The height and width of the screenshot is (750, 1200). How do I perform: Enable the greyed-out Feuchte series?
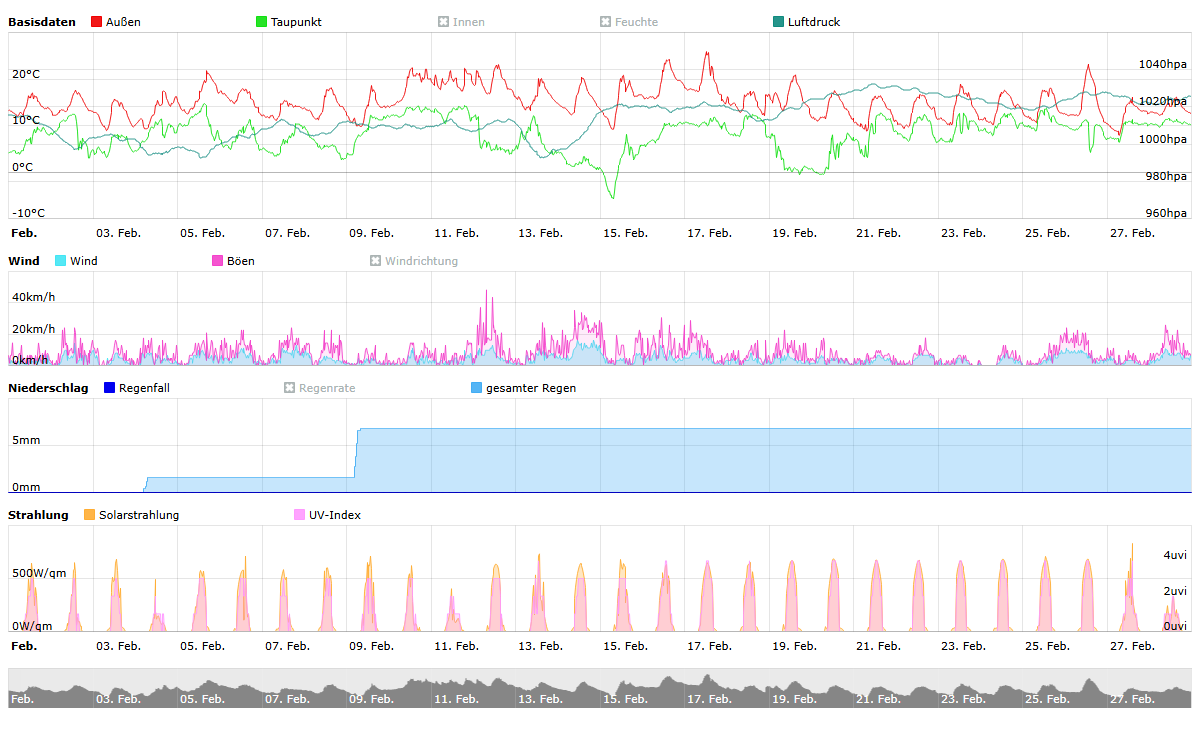click(x=606, y=22)
